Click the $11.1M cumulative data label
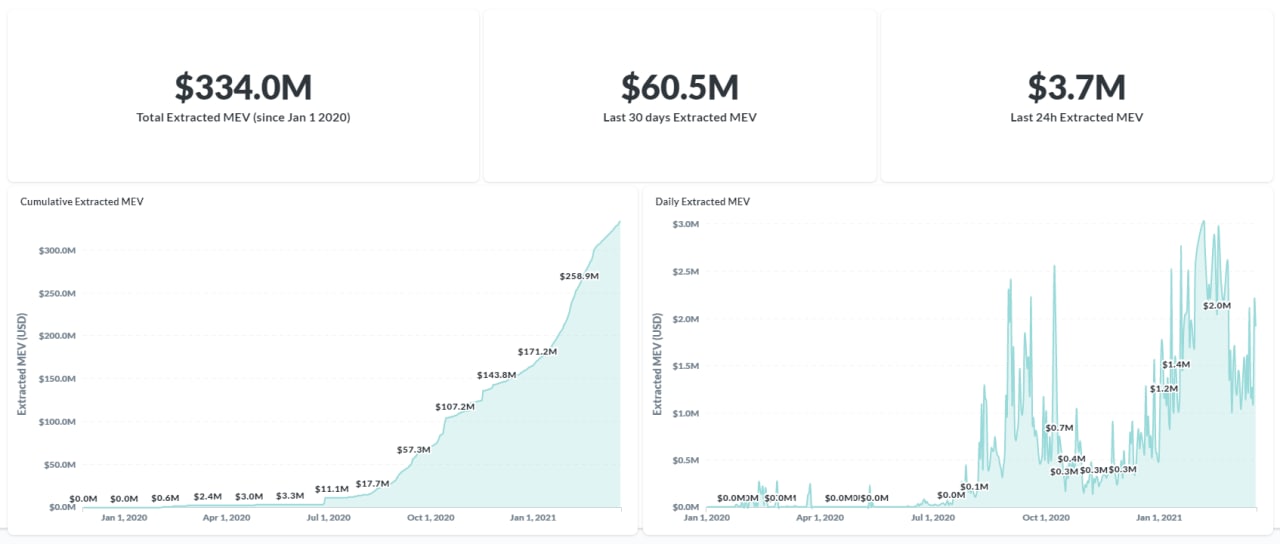The image size is (1280, 544). (331, 489)
